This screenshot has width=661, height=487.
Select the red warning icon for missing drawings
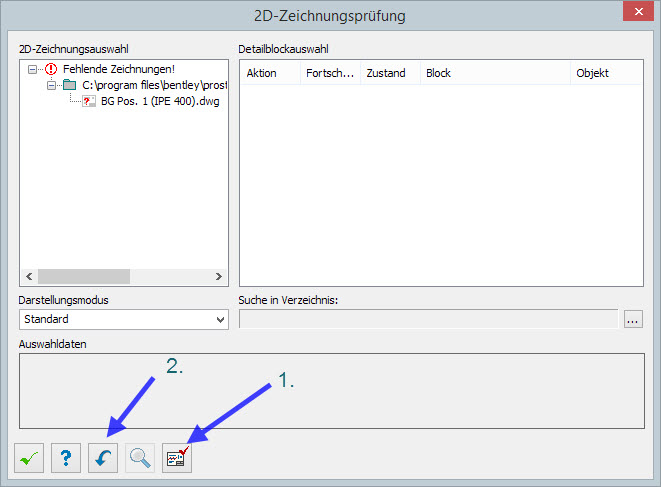point(51,69)
